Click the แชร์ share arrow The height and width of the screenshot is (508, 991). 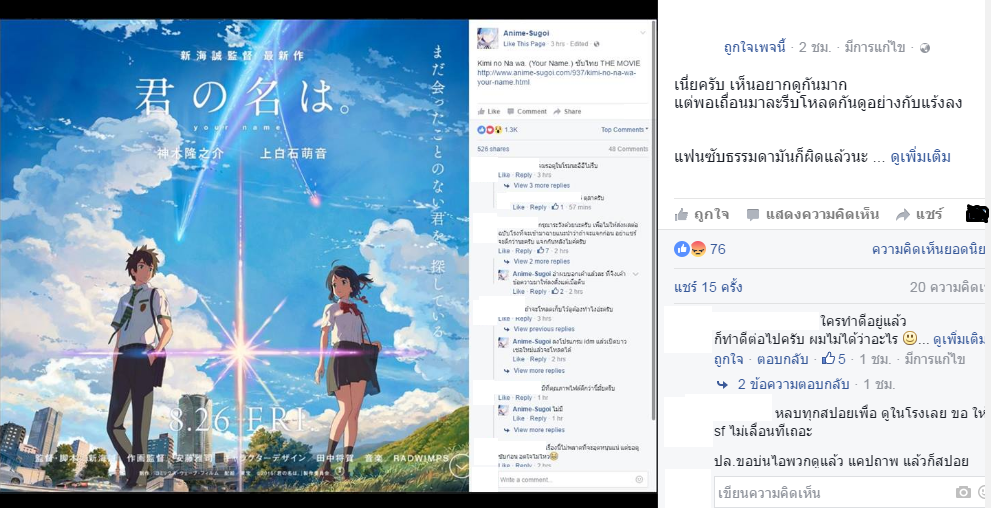point(903,215)
